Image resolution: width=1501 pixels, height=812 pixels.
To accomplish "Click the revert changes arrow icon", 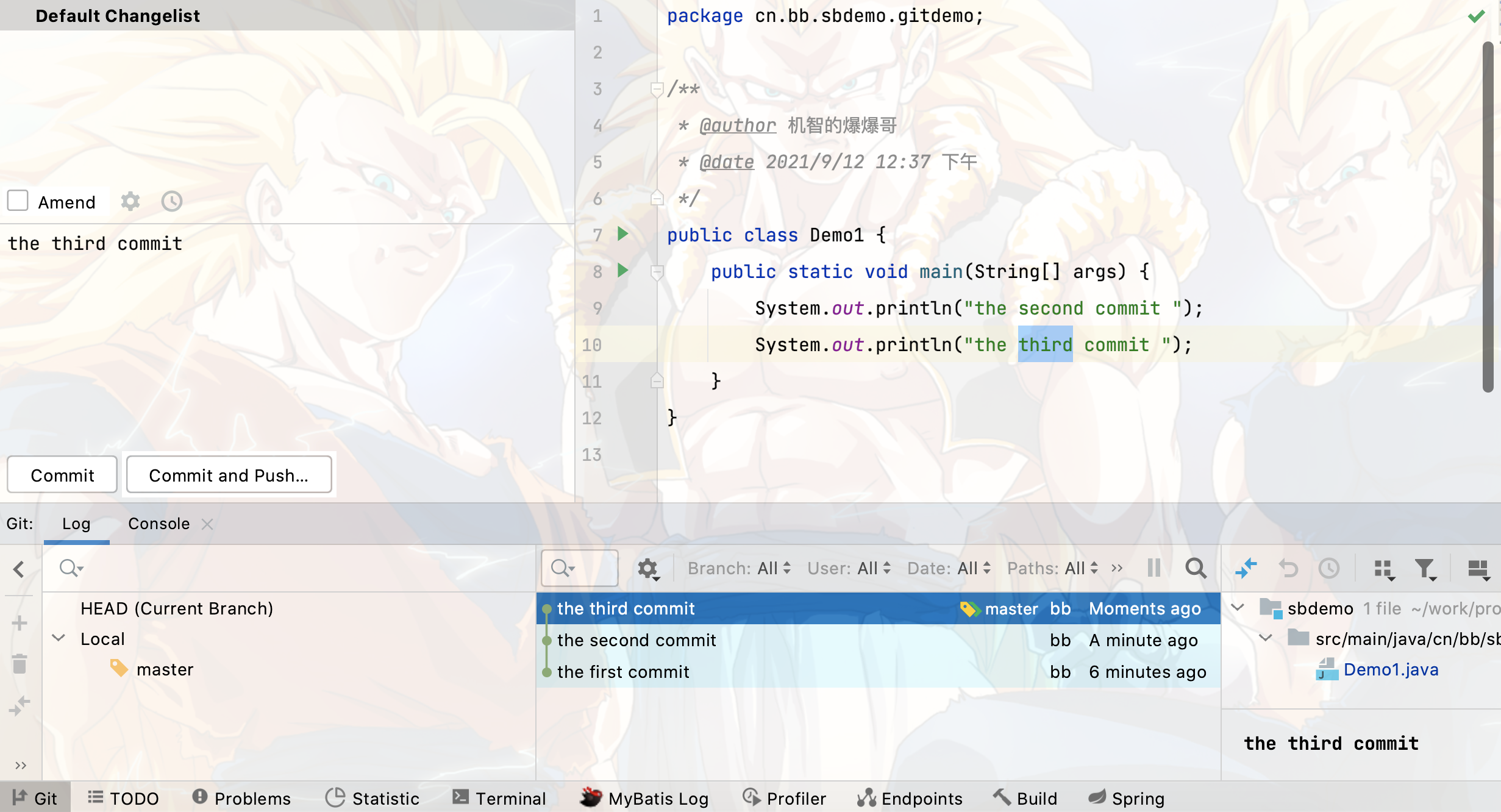I will [x=1289, y=568].
